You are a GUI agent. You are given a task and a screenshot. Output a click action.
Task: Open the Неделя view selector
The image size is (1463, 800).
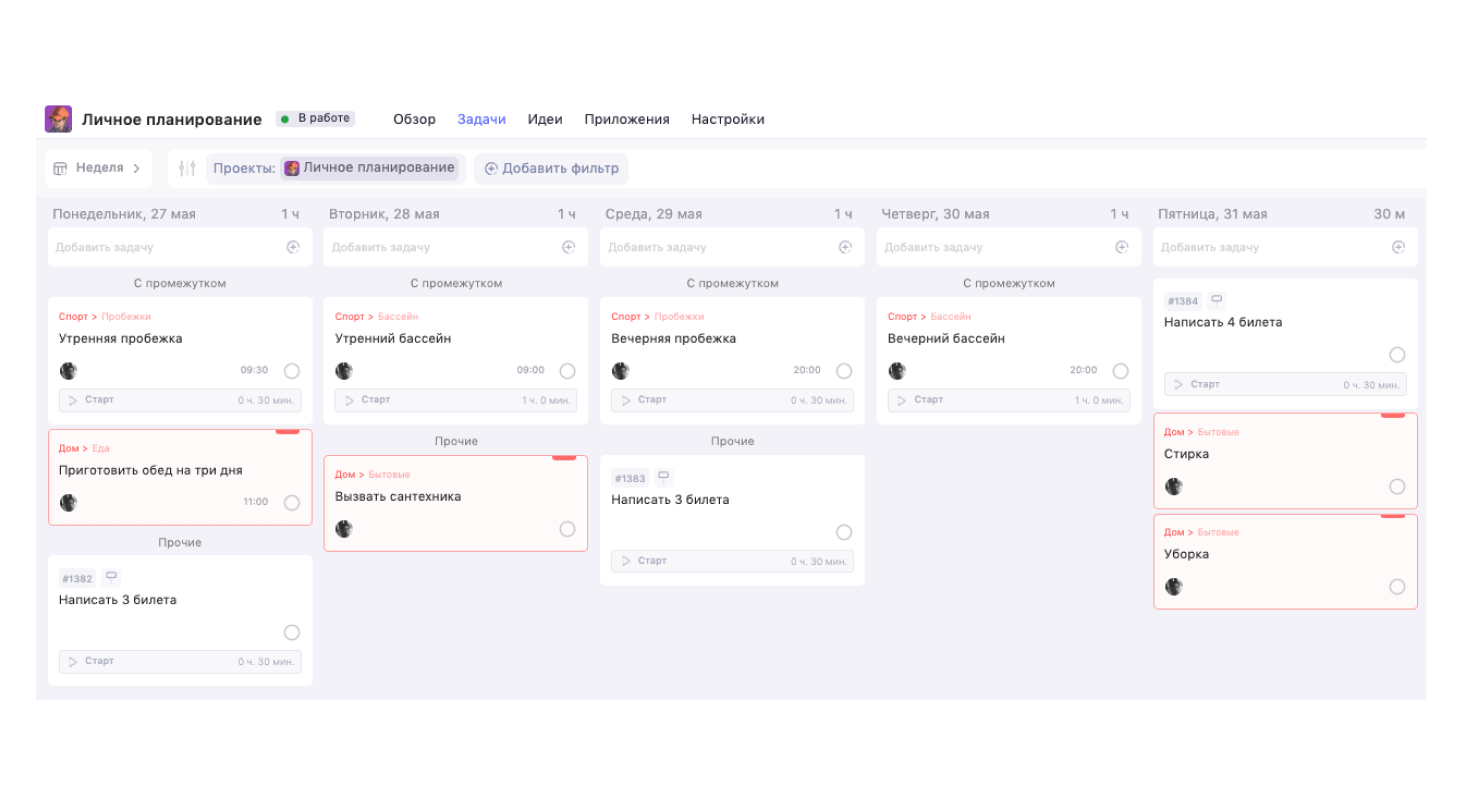(98, 168)
